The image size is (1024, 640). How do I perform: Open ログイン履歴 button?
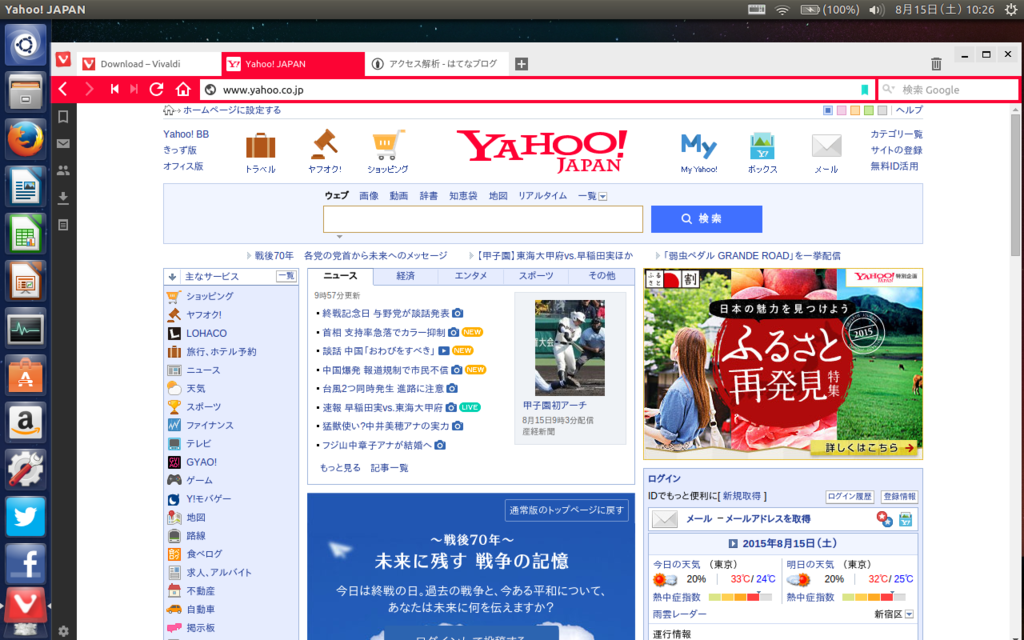coord(850,496)
